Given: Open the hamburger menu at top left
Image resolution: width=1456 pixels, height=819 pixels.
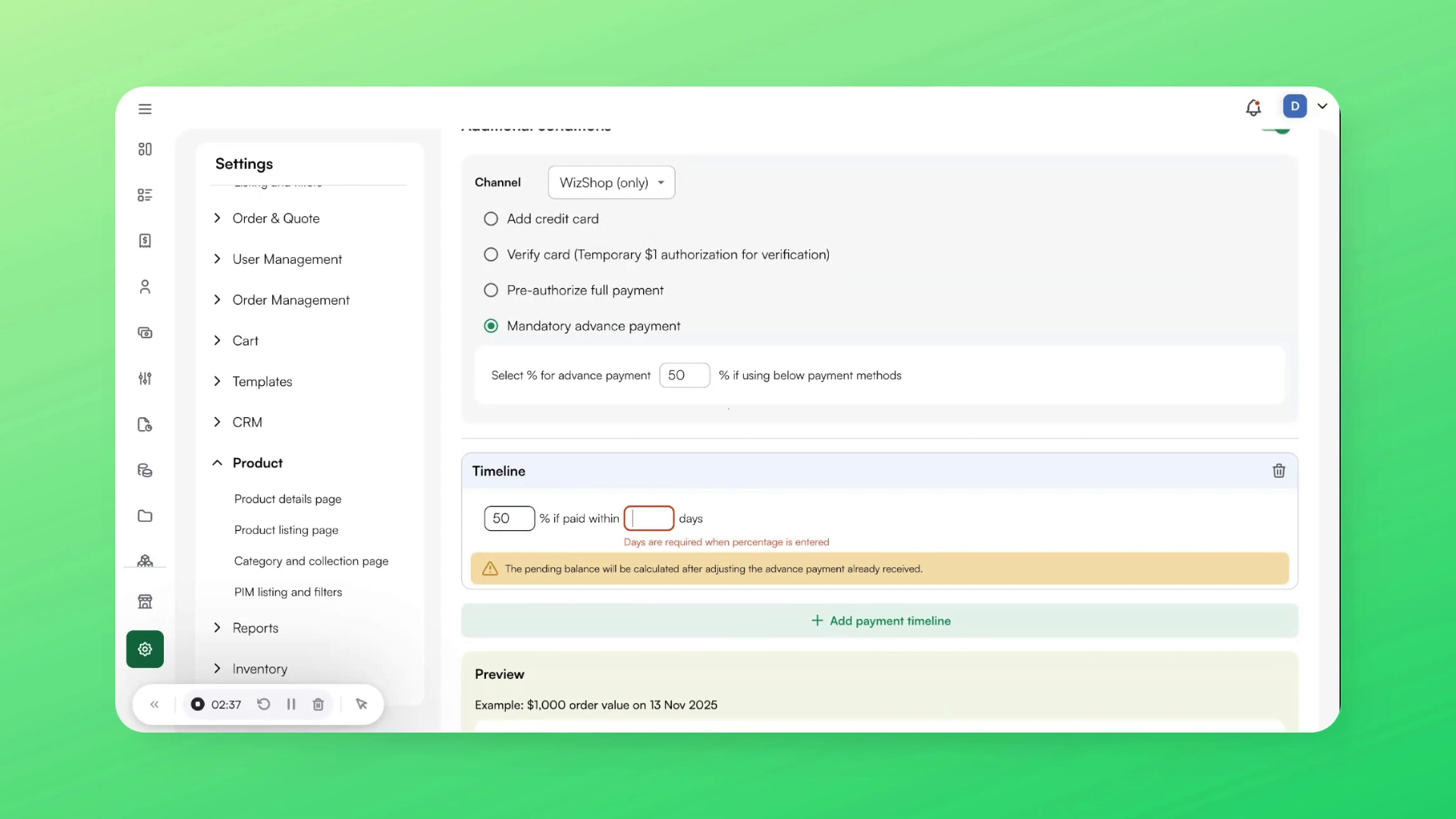Looking at the screenshot, I should point(145,109).
